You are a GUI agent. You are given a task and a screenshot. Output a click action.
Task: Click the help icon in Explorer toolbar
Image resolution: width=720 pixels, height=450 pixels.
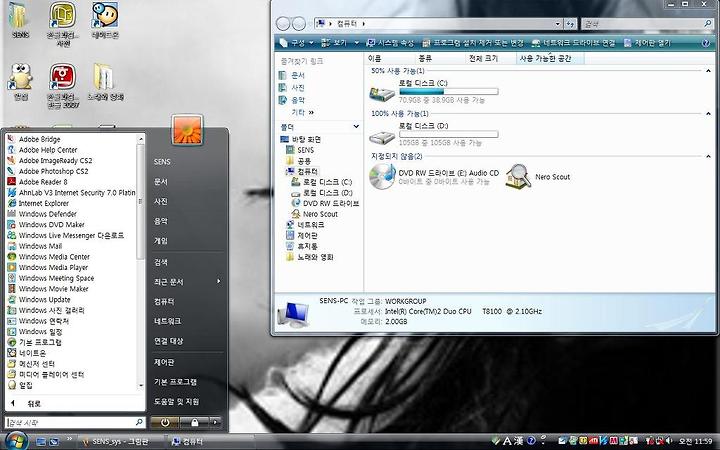pos(706,43)
